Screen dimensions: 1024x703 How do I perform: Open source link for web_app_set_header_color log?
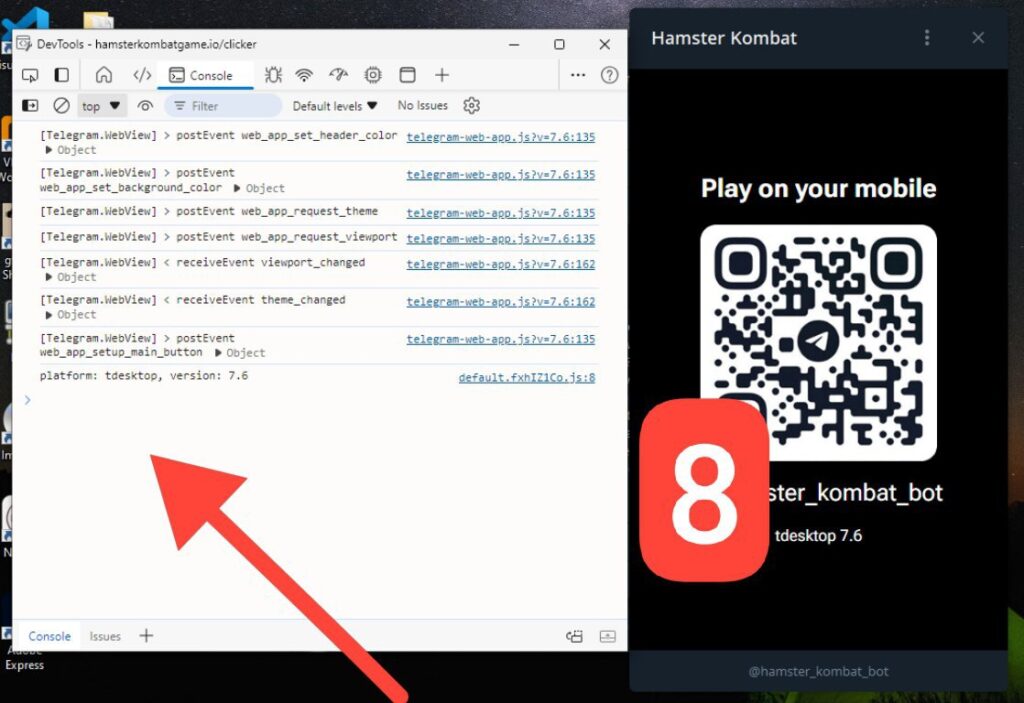pos(501,137)
